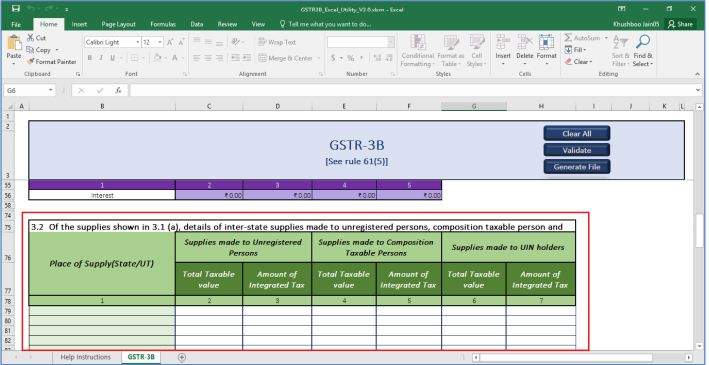Click the Name Box showing G6

tap(25, 90)
